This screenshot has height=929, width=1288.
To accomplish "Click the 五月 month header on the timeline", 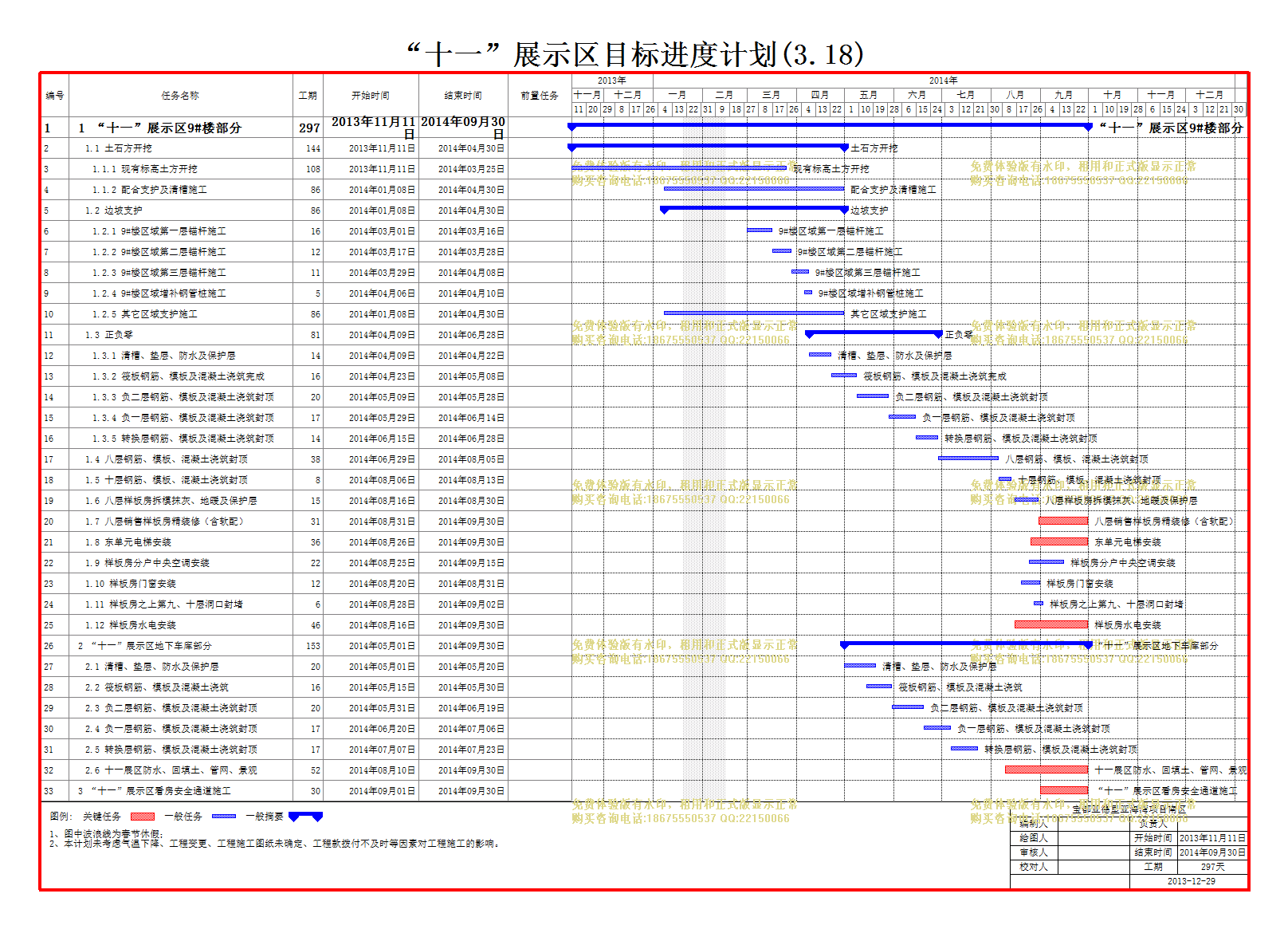I will 869,95.
